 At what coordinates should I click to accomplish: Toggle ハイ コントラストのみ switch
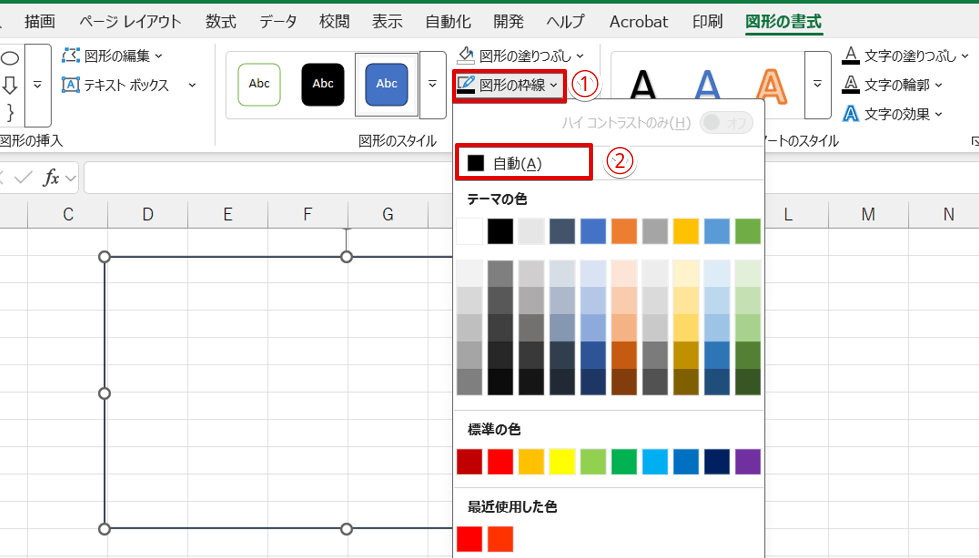click(x=727, y=123)
